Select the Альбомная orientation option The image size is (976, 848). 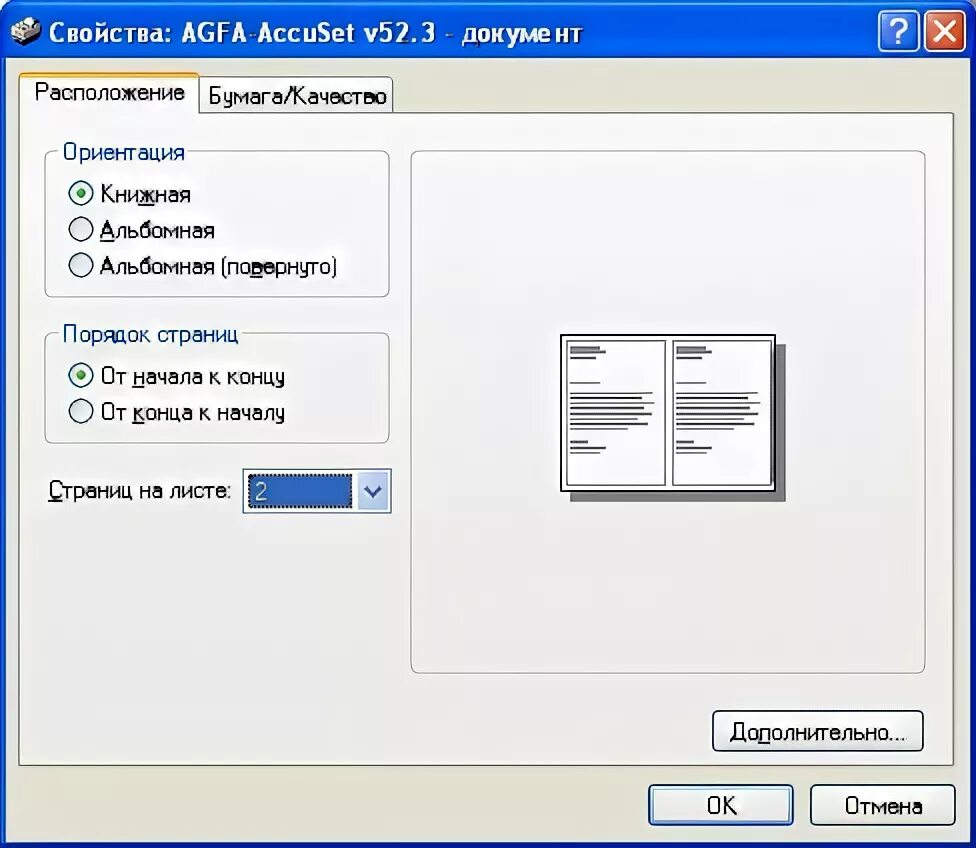pos(80,230)
